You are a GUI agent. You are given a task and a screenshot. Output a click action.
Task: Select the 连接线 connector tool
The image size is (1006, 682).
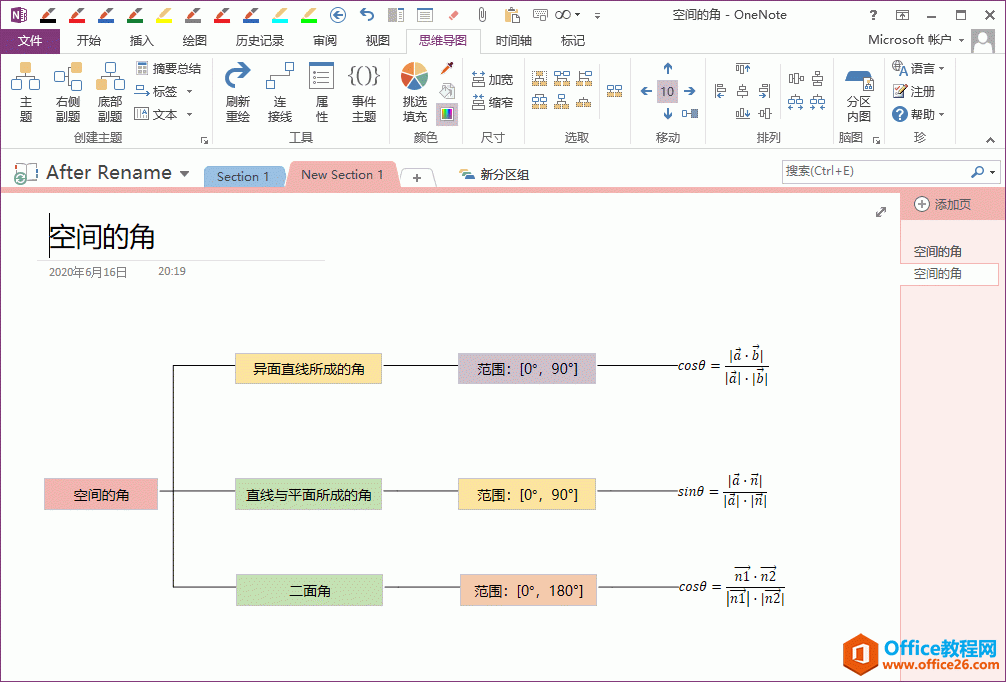pyautogui.click(x=280, y=91)
